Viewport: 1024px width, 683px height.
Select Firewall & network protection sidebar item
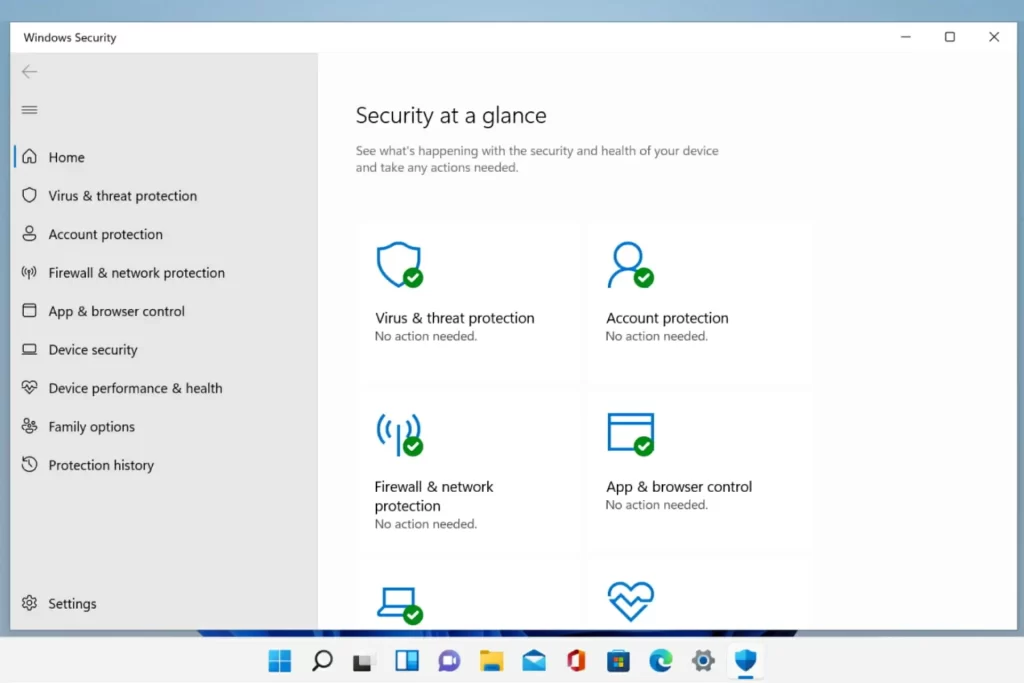click(136, 273)
